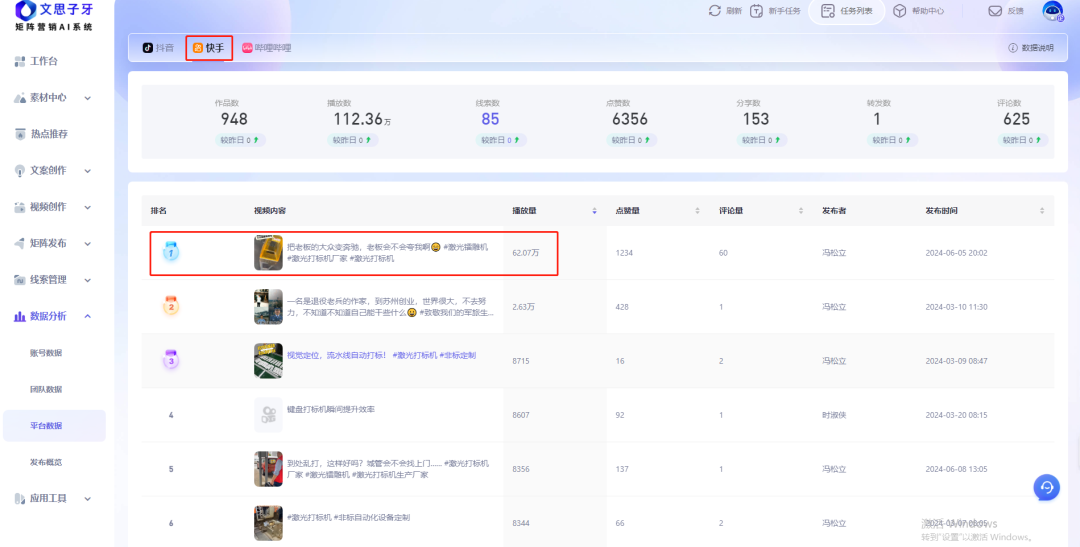Click 62.07万 play count cell

pyautogui.click(x=526, y=253)
